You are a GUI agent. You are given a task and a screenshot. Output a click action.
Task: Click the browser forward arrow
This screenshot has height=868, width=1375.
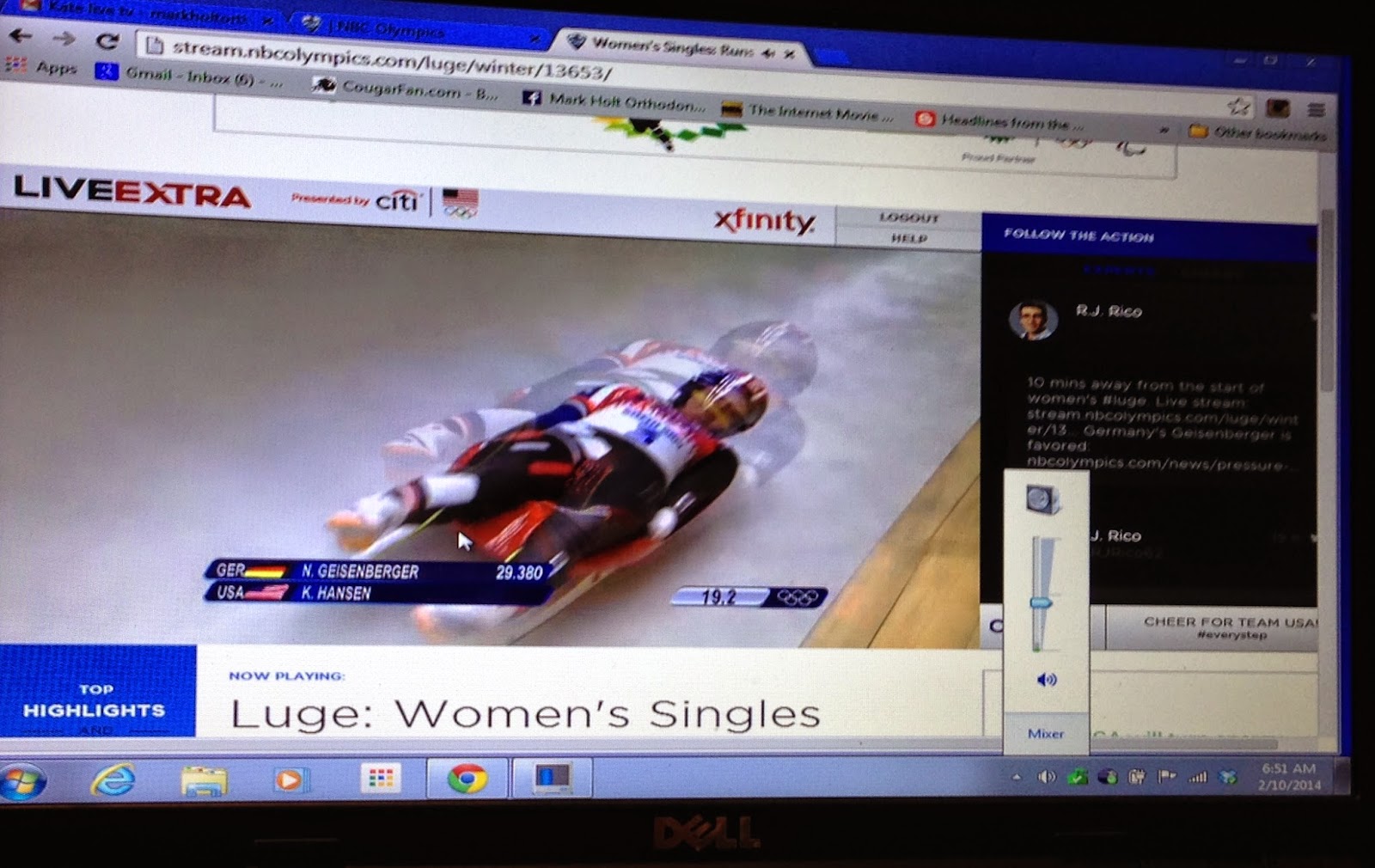click(64, 38)
